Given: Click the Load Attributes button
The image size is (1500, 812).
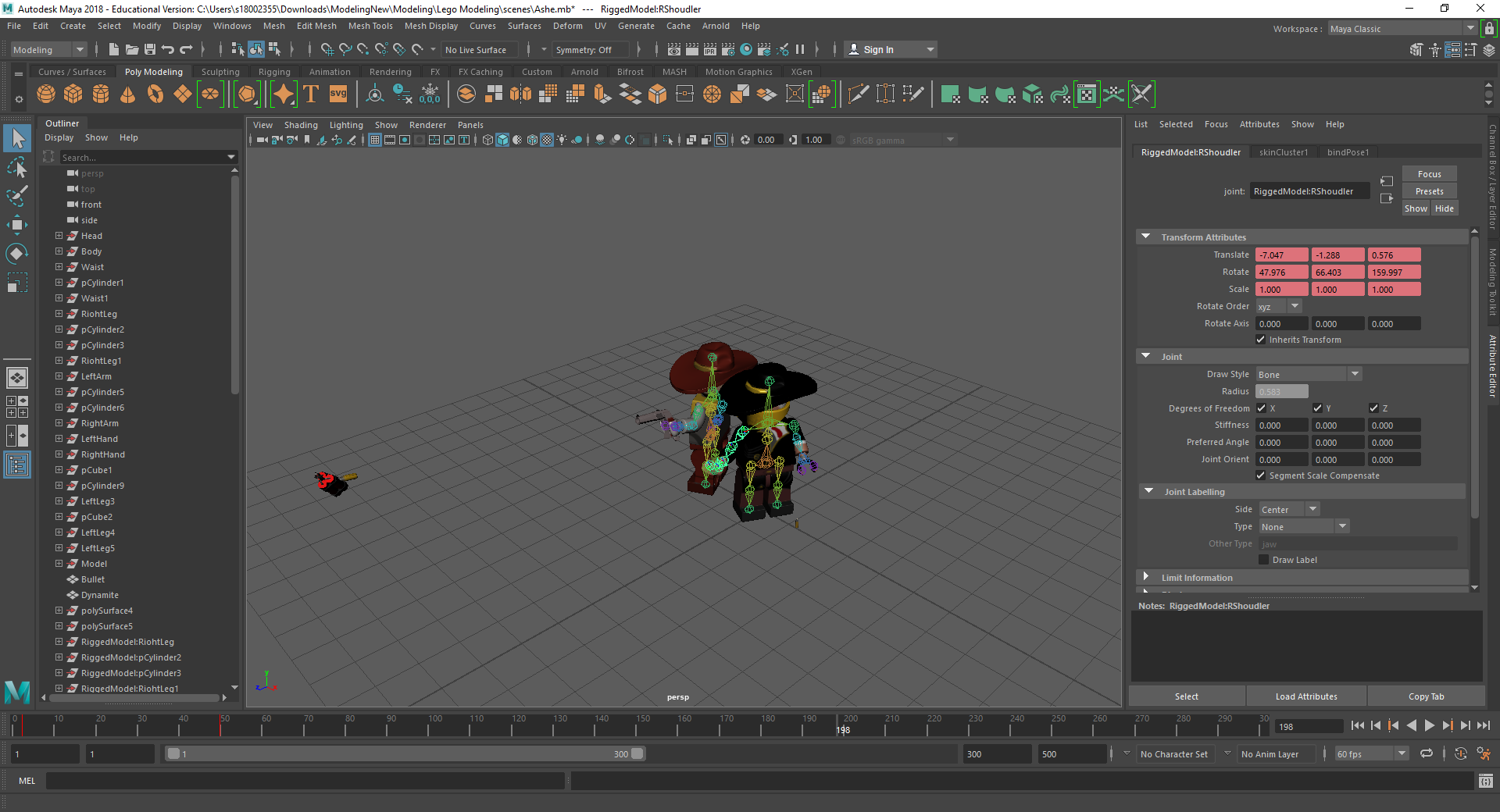Looking at the screenshot, I should pos(1305,696).
